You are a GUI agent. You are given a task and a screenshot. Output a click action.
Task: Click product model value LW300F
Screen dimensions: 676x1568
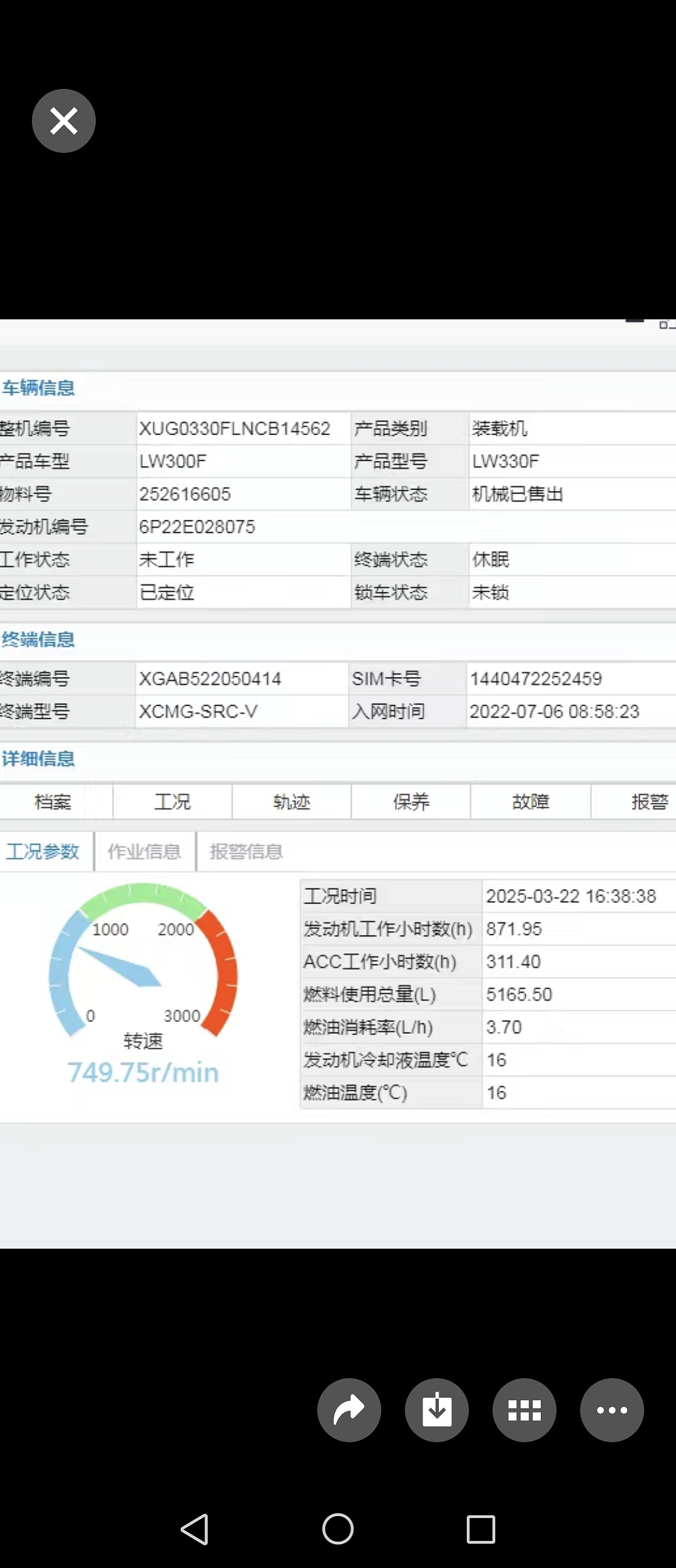(173, 462)
